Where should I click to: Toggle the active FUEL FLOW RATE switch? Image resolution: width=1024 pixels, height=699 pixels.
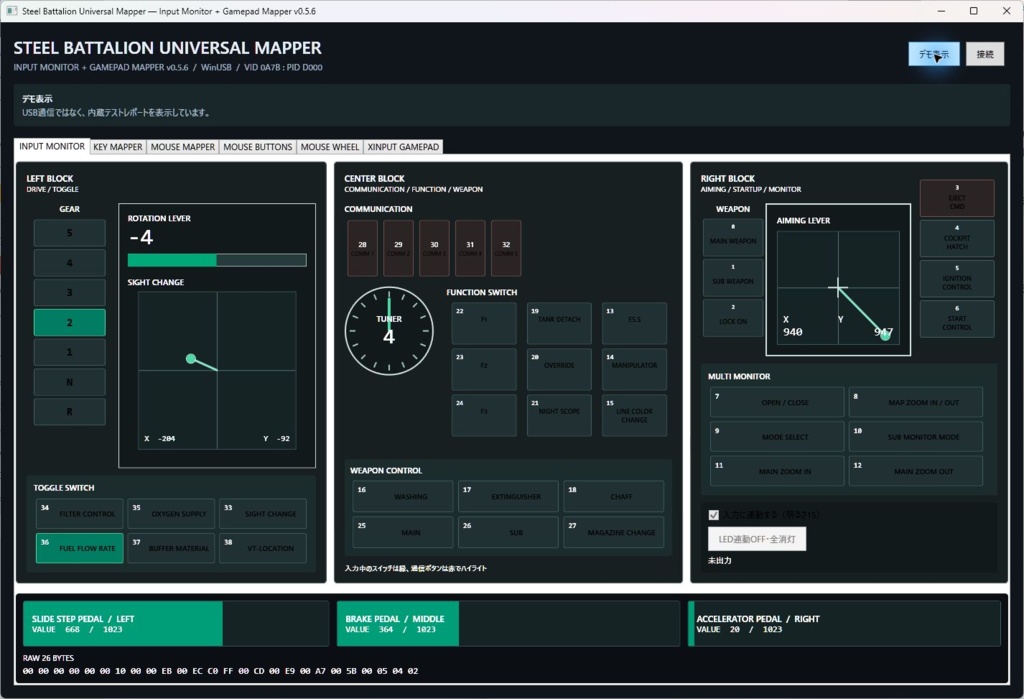[80, 547]
